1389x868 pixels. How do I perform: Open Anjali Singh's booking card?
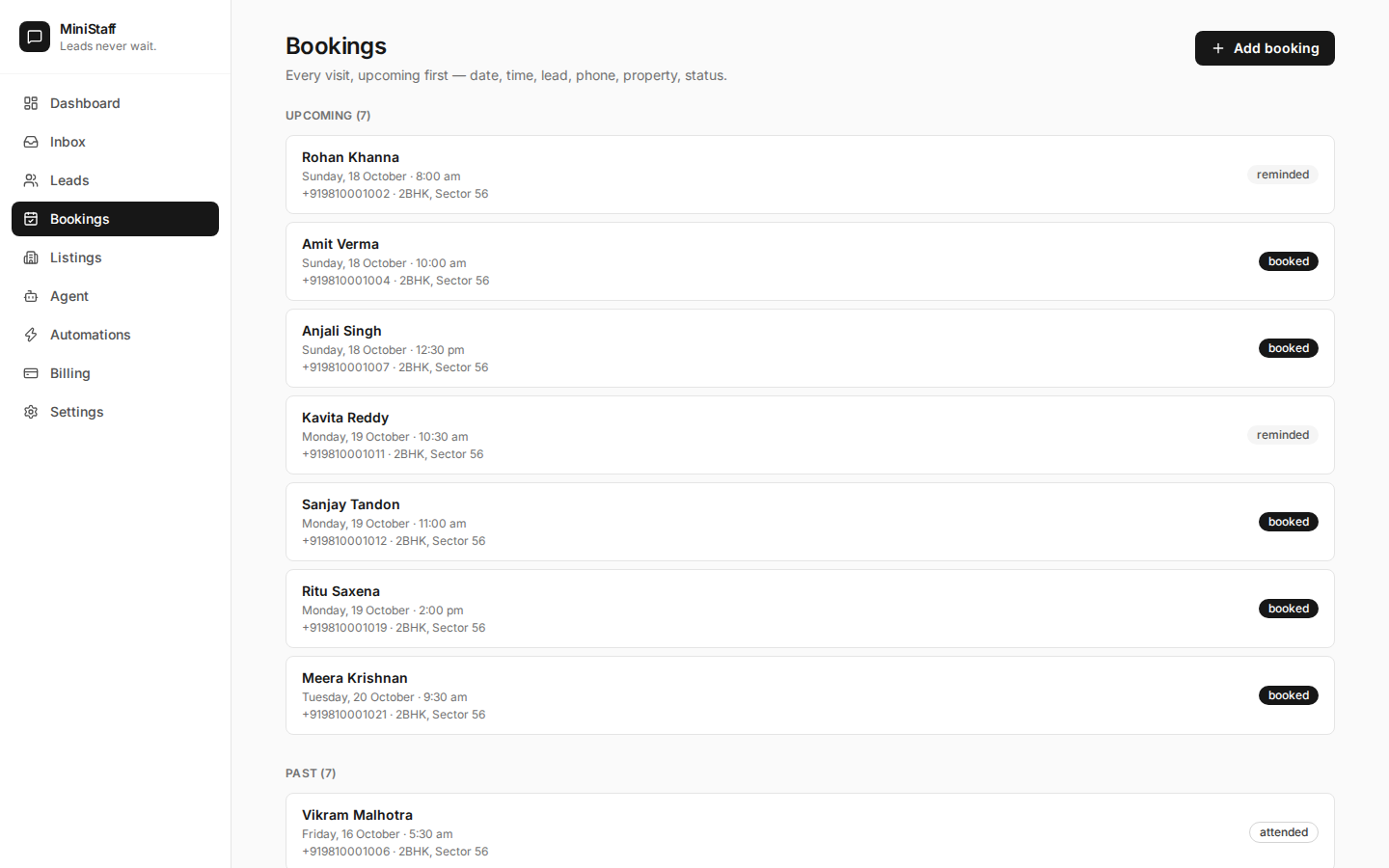point(810,348)
